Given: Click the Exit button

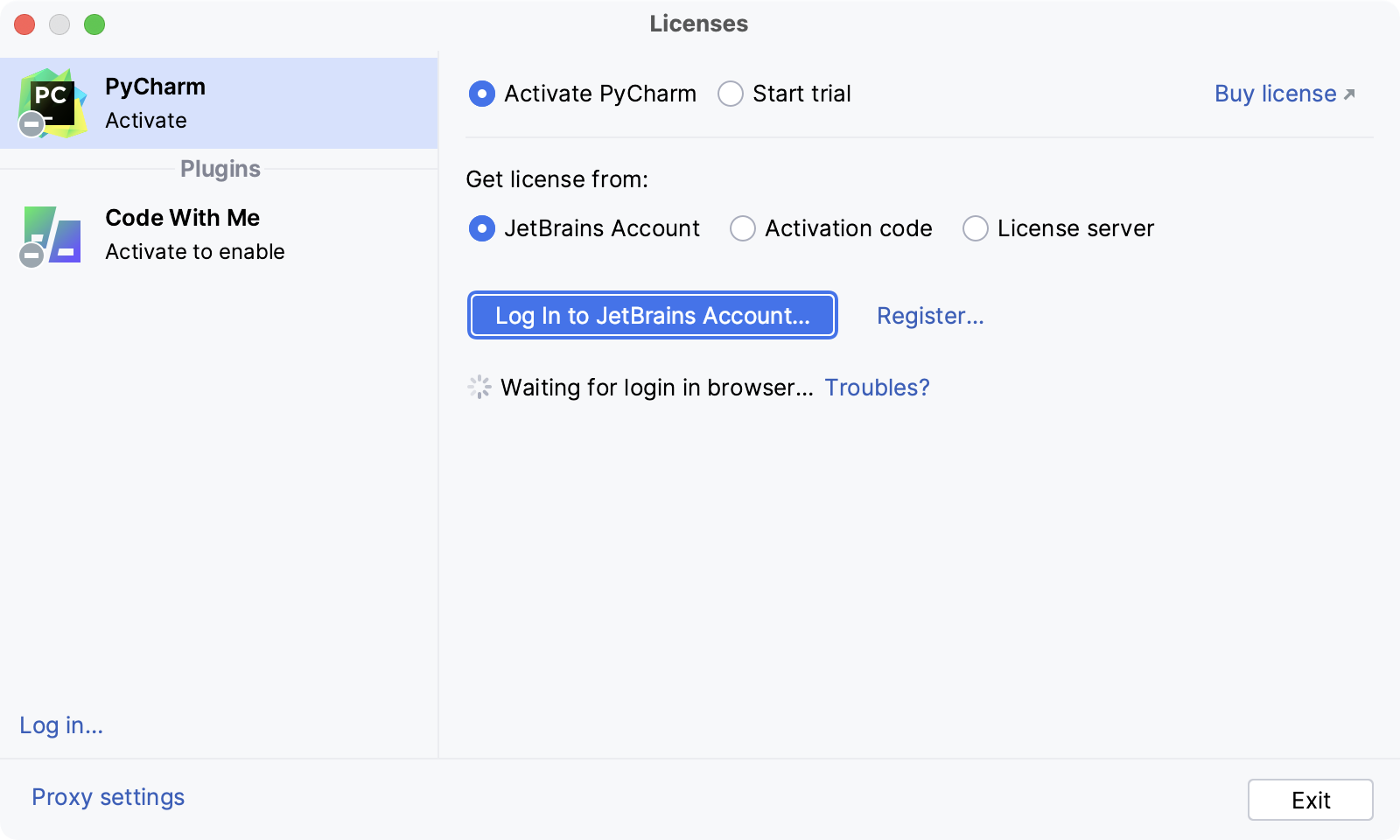Looking at the screenshot, I should 1310,799.
